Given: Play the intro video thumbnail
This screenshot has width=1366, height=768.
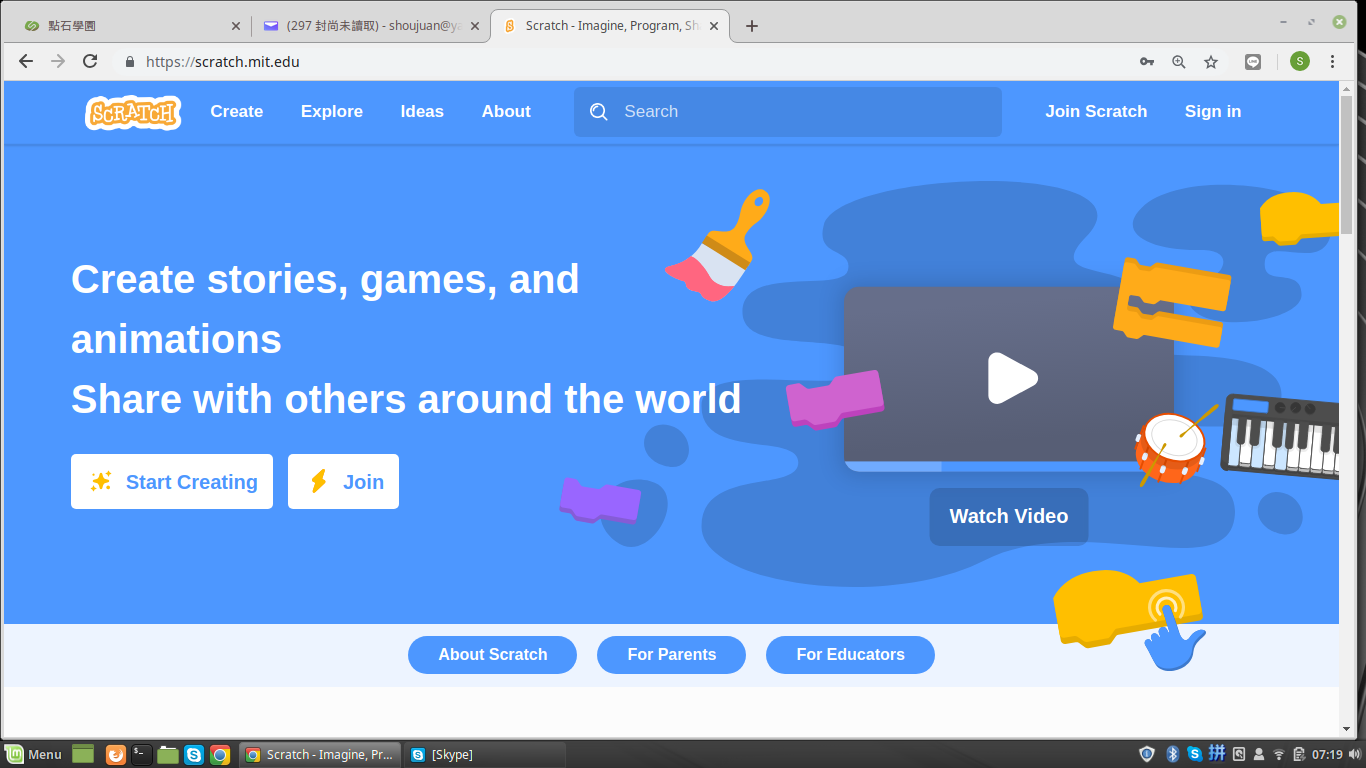Looking at the screenshot, I should [1012, 378].
